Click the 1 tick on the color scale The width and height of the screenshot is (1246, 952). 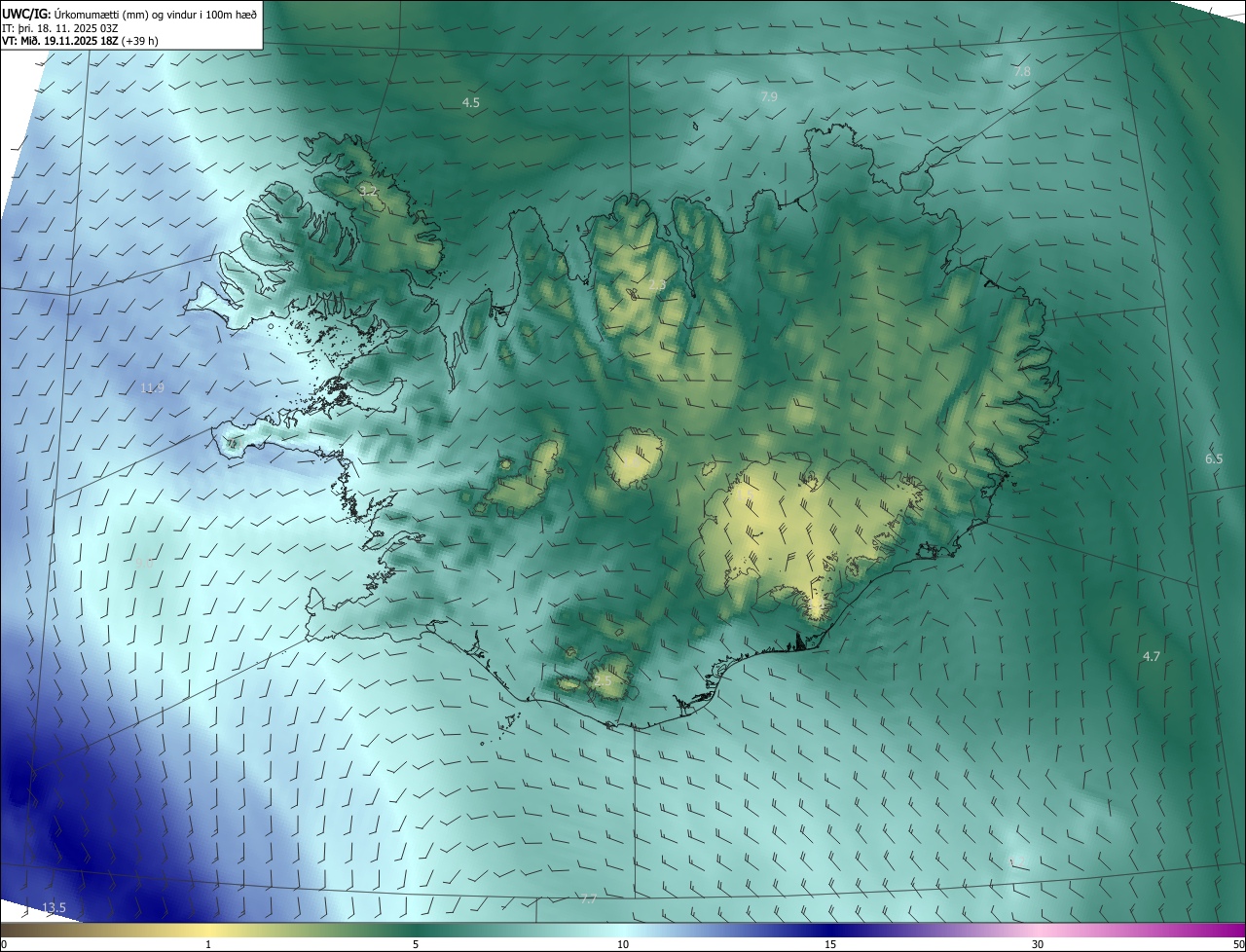(208, 944)
